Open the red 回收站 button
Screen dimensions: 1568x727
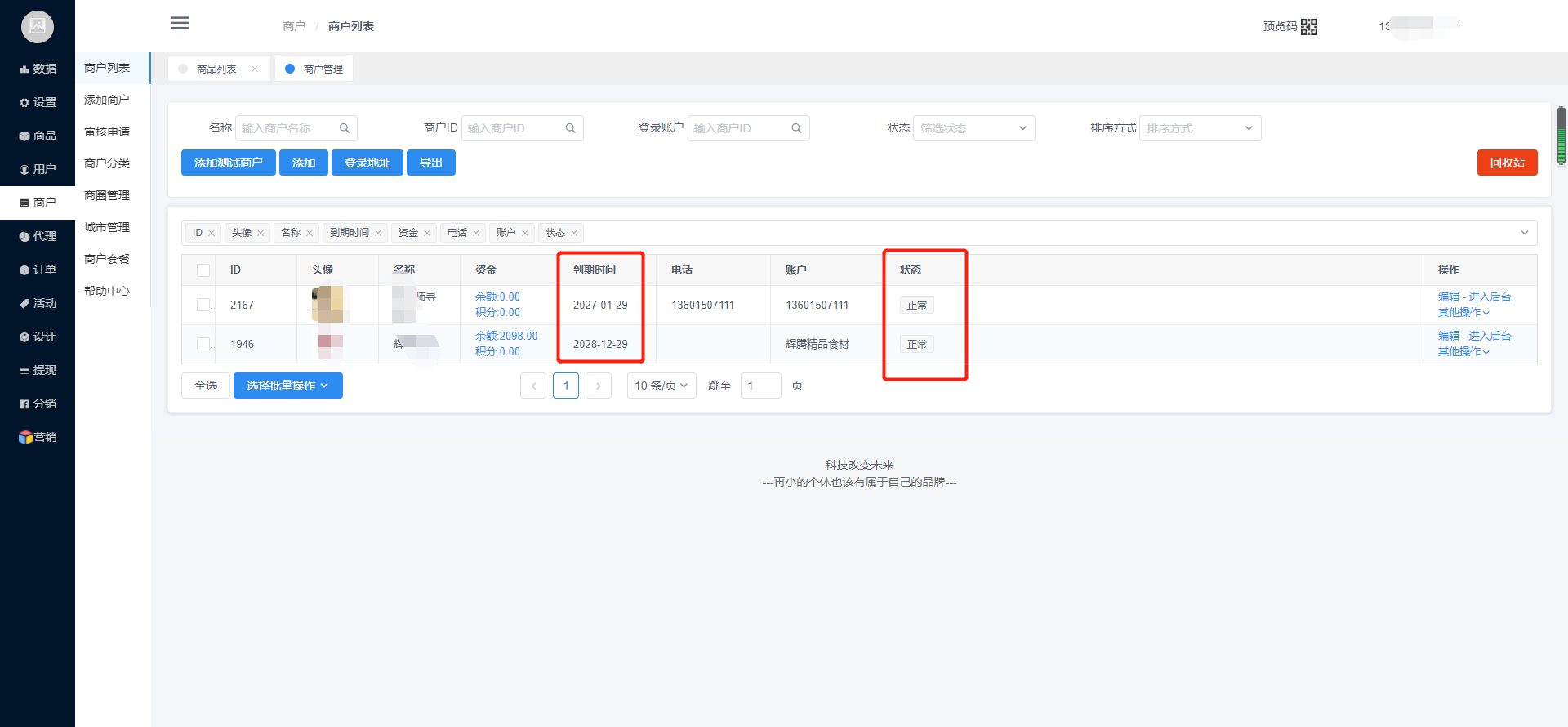(1507, 163)
